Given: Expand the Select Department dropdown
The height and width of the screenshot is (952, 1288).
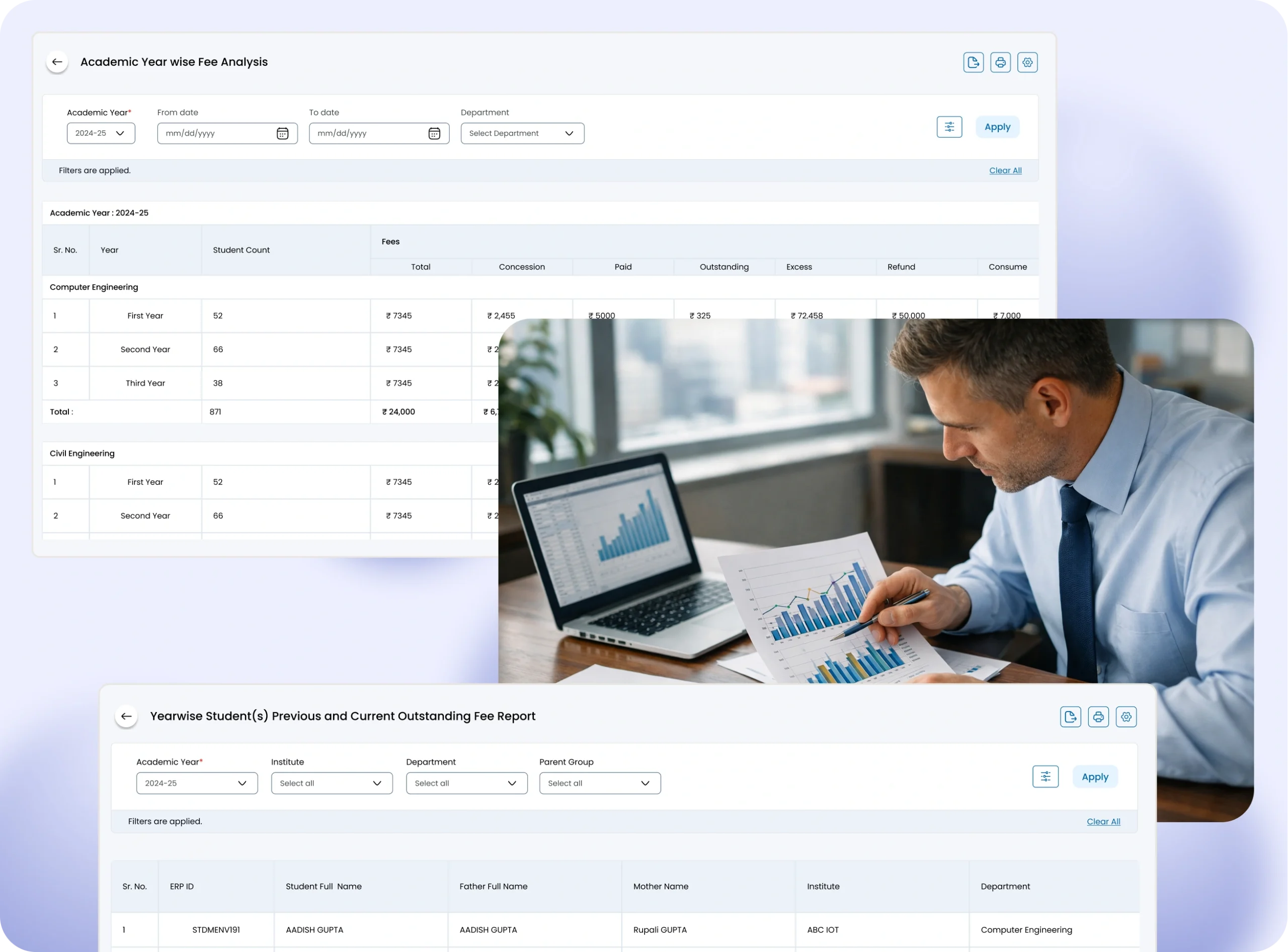Looking at the screenshot, I should point(522,134).
